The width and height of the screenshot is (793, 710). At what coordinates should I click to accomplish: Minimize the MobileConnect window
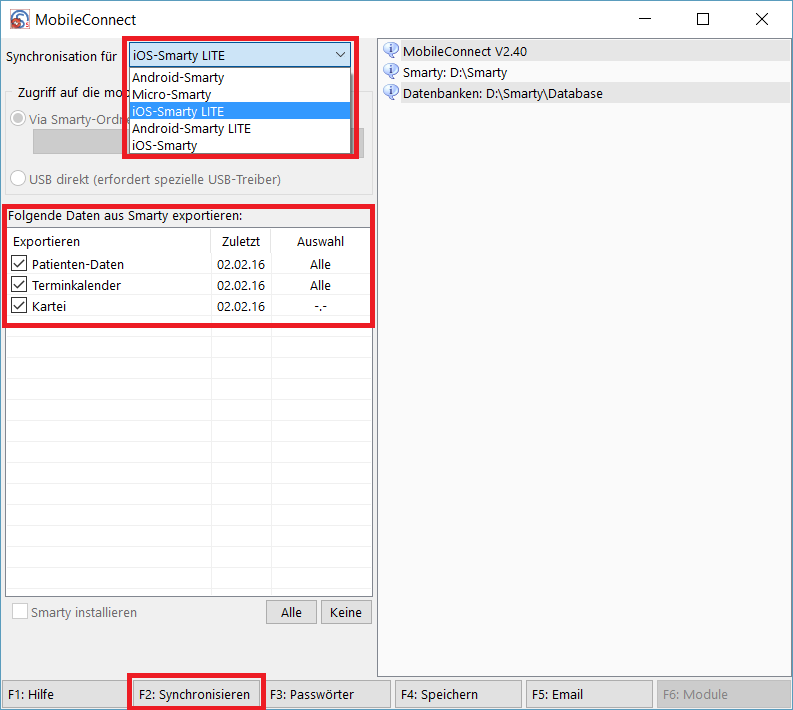645,19
